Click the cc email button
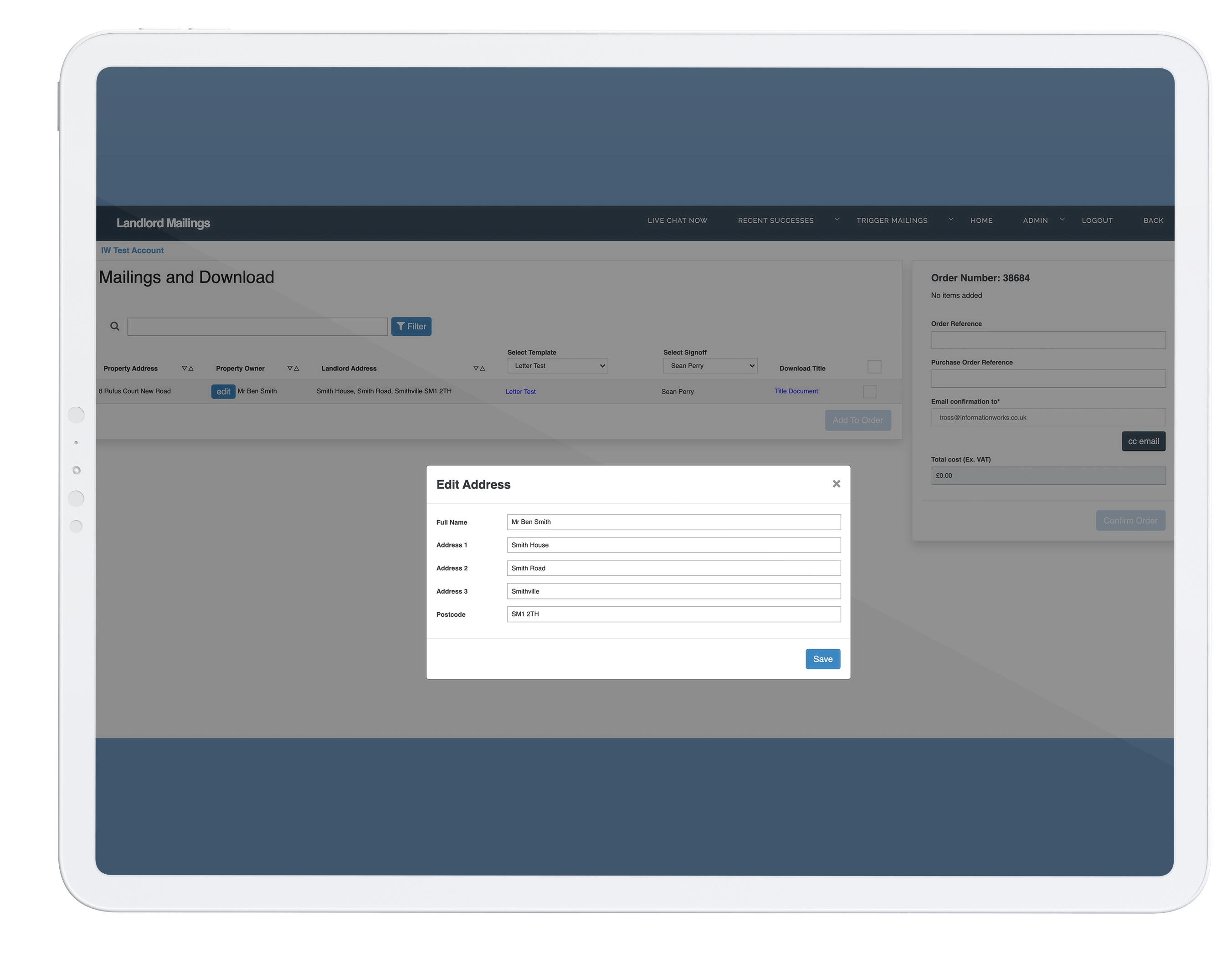This screenshot has height=973, width=1232. pyautogui.click(x=1143, y=441)
